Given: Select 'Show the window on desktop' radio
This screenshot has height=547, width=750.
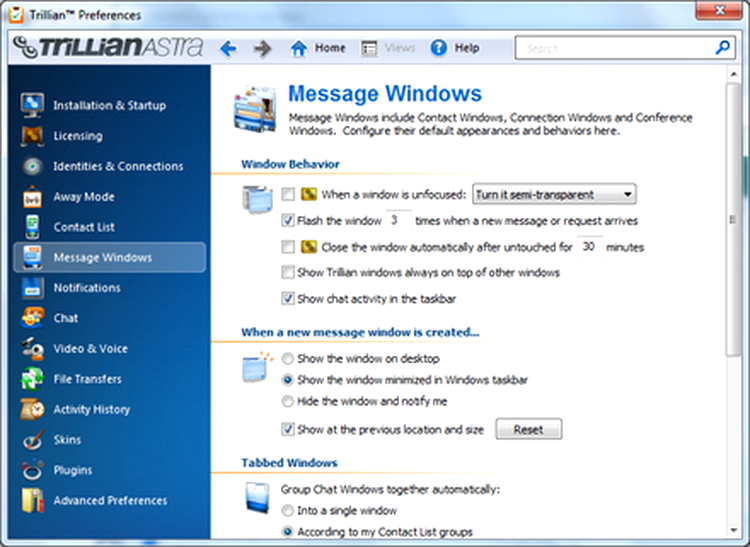Looking at the screenshot, I should 287,359.
